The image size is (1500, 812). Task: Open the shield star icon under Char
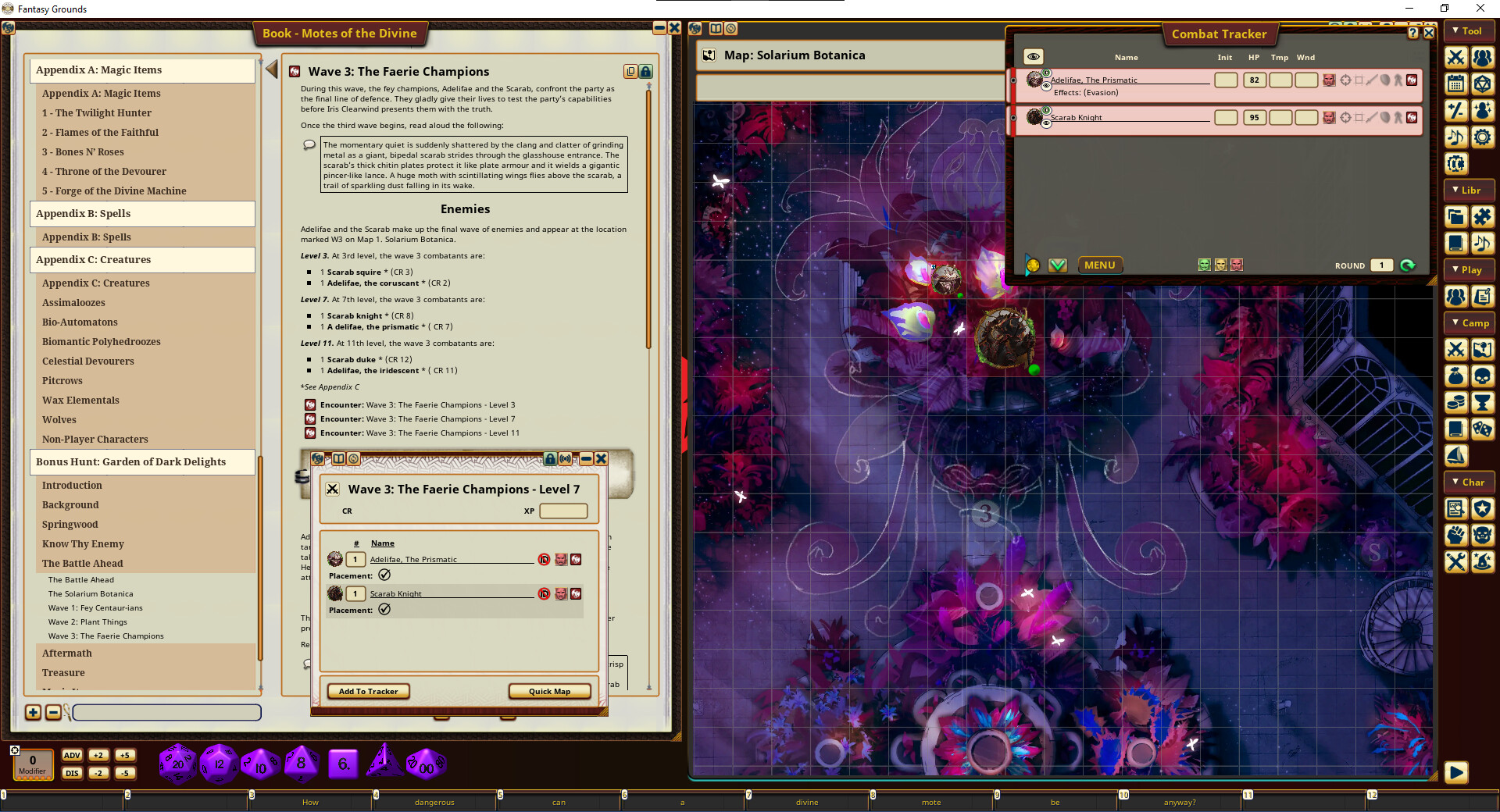point(1482,509)
